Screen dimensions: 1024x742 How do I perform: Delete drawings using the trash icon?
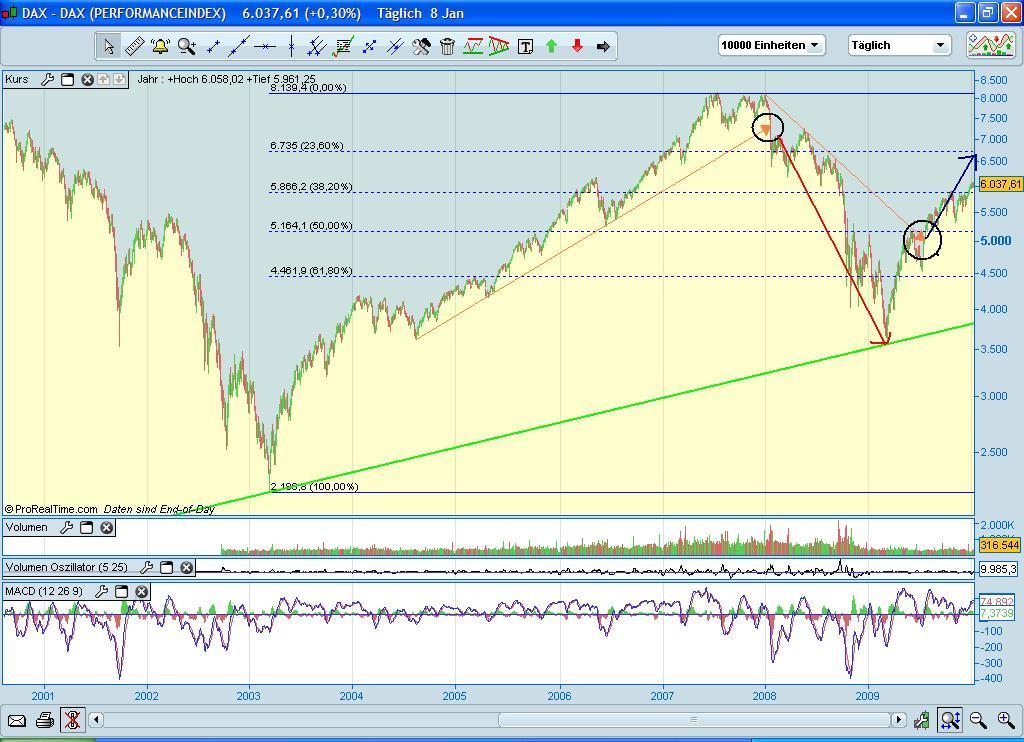(447, 45)
